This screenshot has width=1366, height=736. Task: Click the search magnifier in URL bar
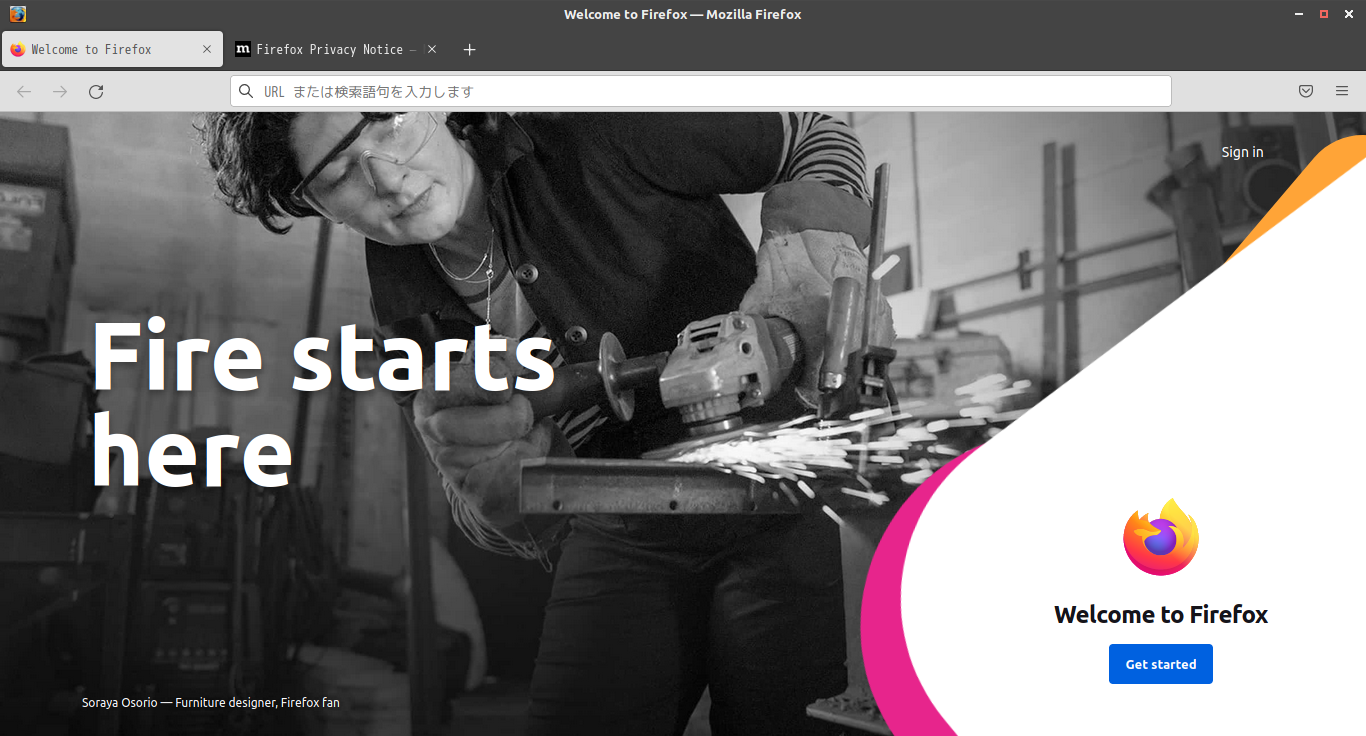click(x=246, y=91)
